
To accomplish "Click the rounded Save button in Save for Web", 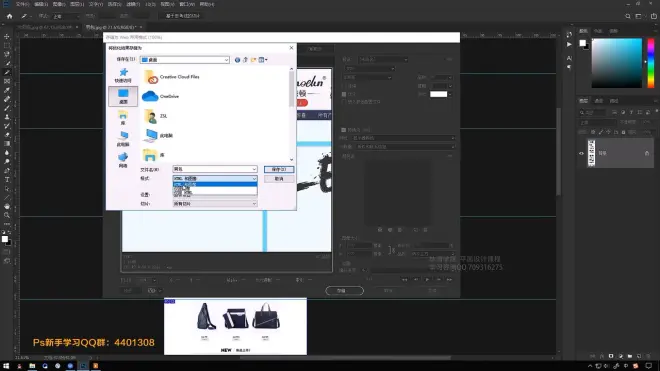I will tap(344, 291).
